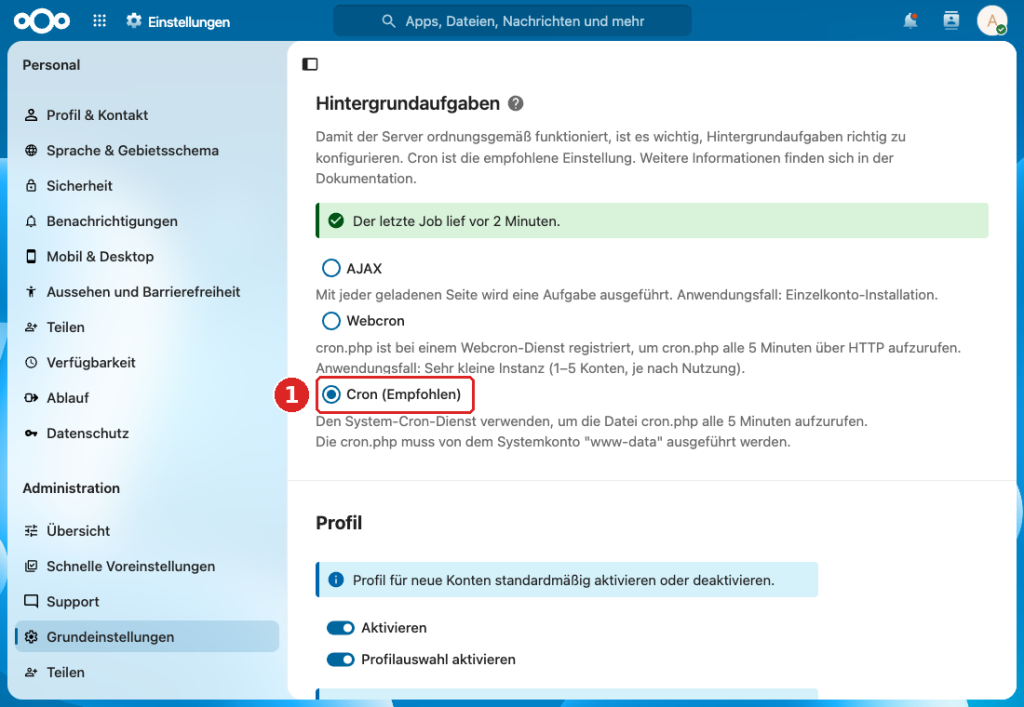1024x707 pixels.
Task: Open Aussehen und Barrierefreiheit settings
Action: click(x=148, y=292)
